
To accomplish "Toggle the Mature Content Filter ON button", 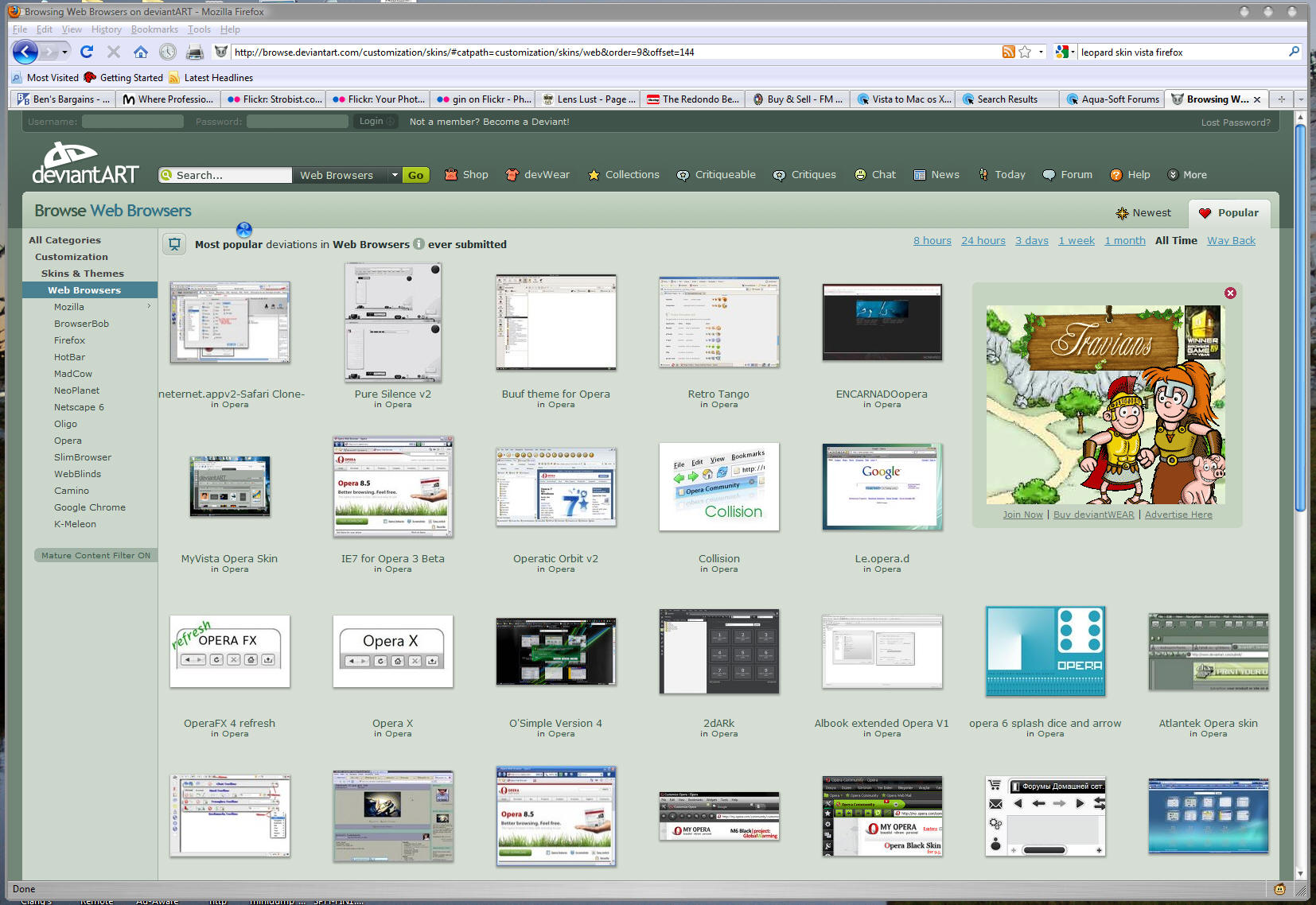I will click(95, 556).
